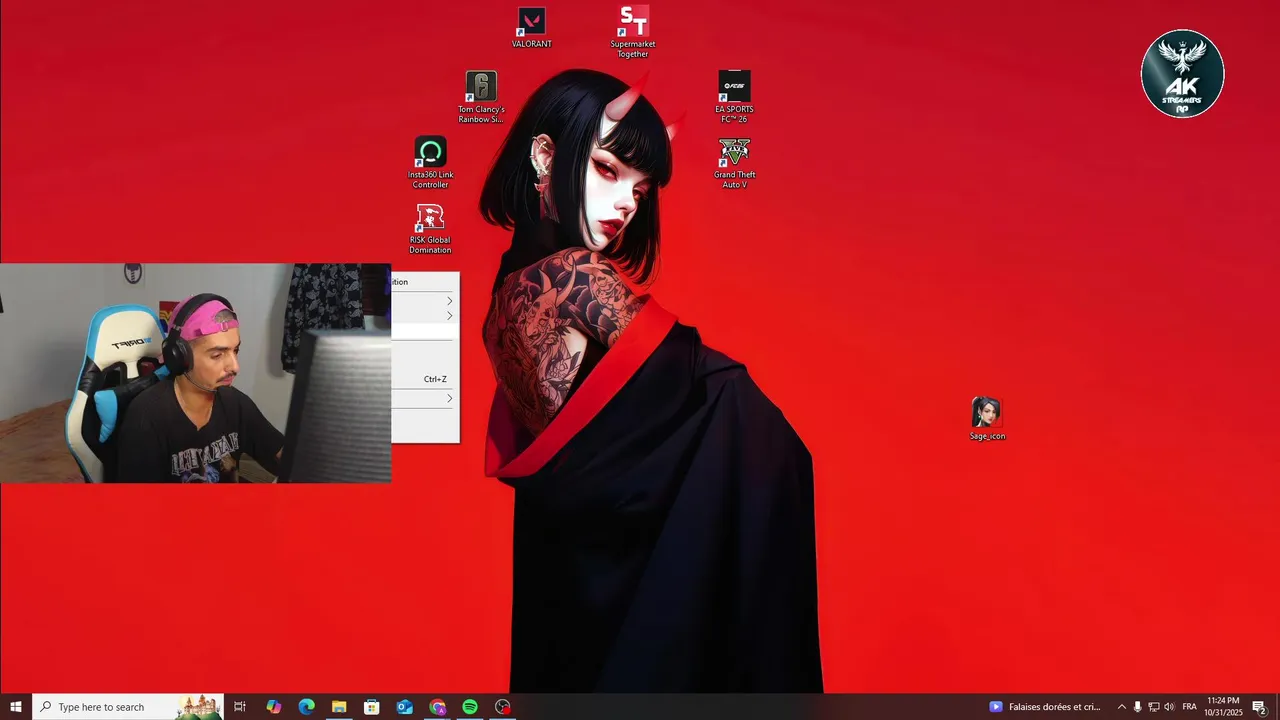
Task: Select Insta360 Link Controller icon
Action: pyautogui.click(x=430, y=163)
